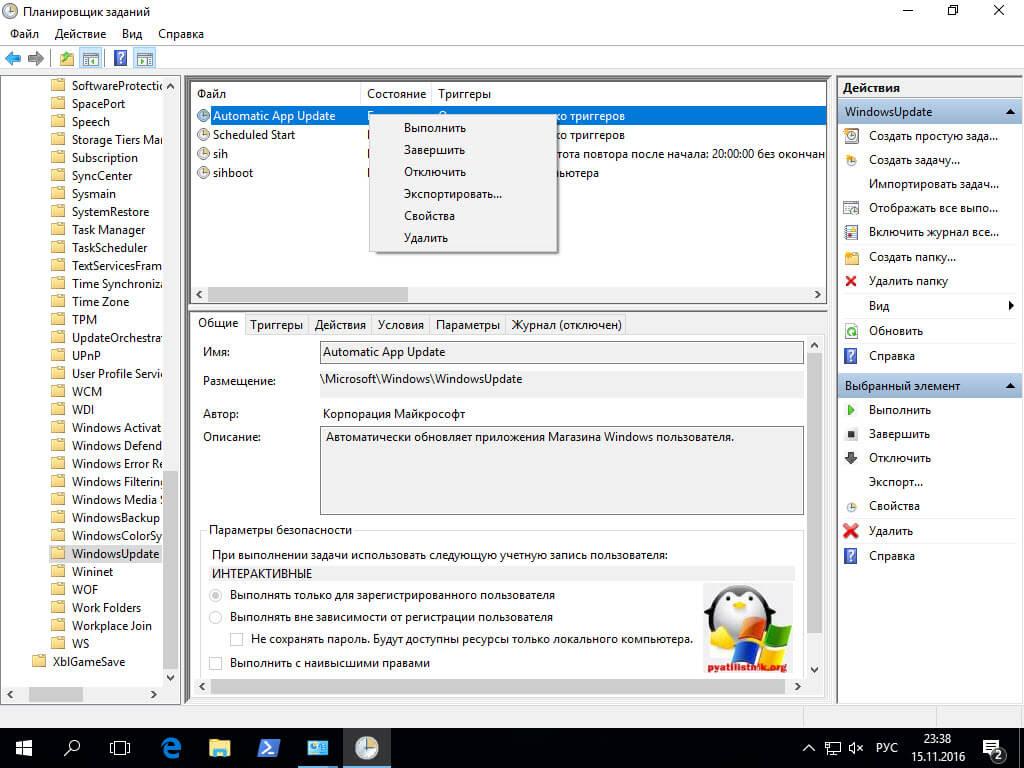The height and width of the screenshot is (768, 1024).
Task: Open the Вид menu in menu bar
Action: click(x=132, y=34)
